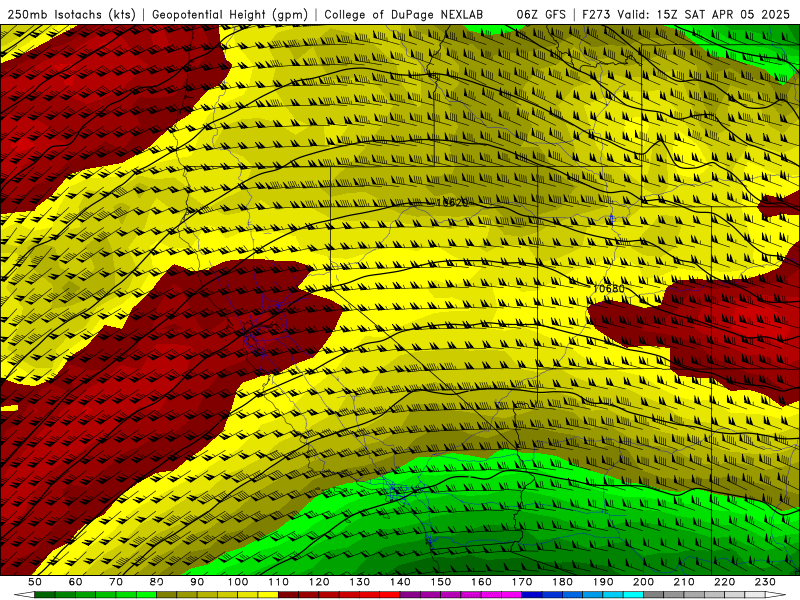Click the 70 value on the scale

pos(116,582)
